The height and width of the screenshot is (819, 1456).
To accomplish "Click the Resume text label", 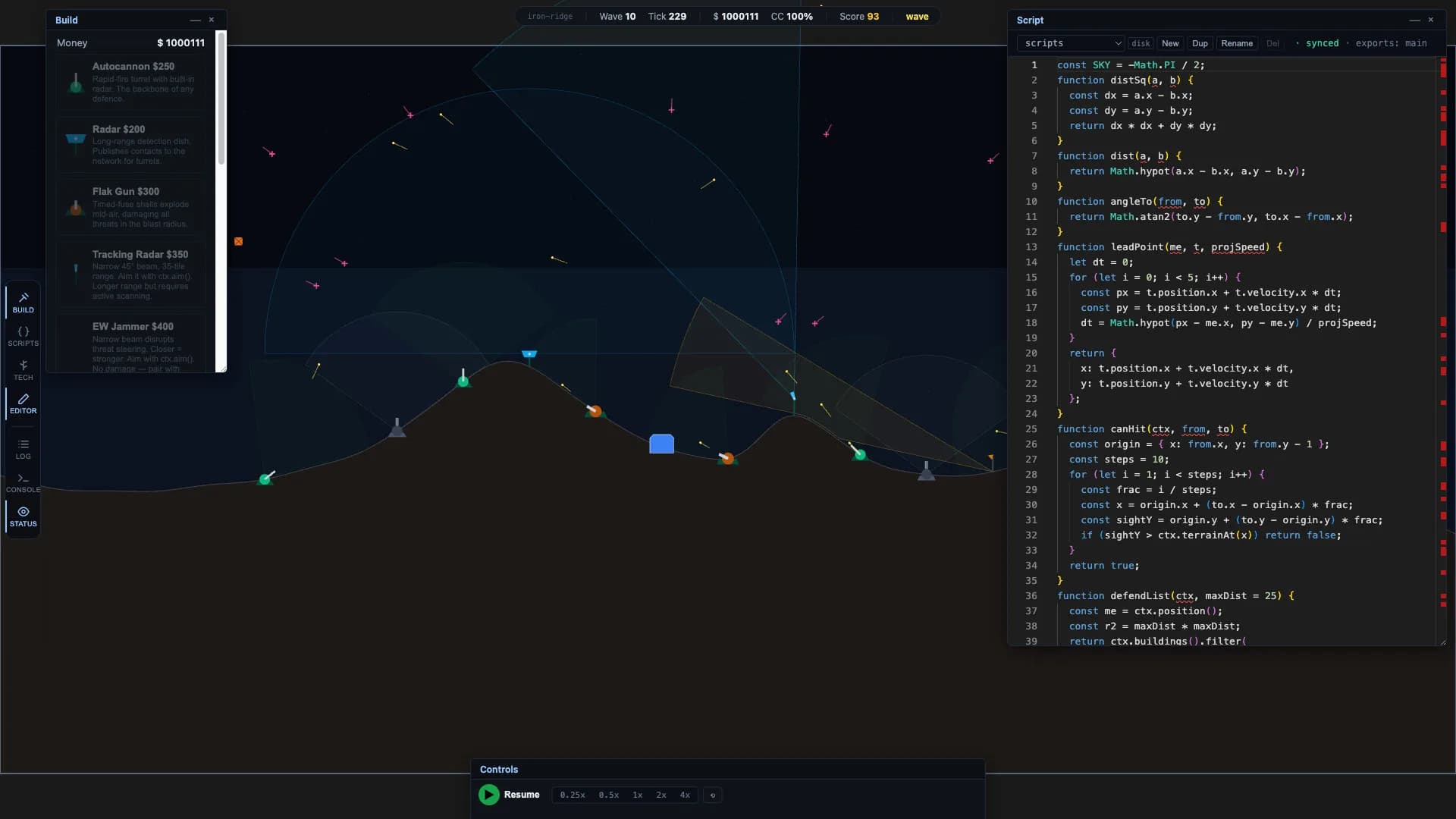I will coord(522,795).
